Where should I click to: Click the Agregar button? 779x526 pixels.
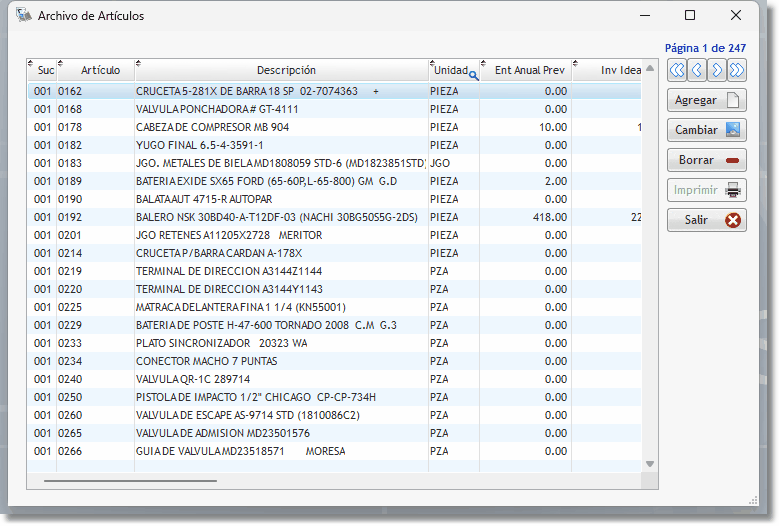(706, 100)
